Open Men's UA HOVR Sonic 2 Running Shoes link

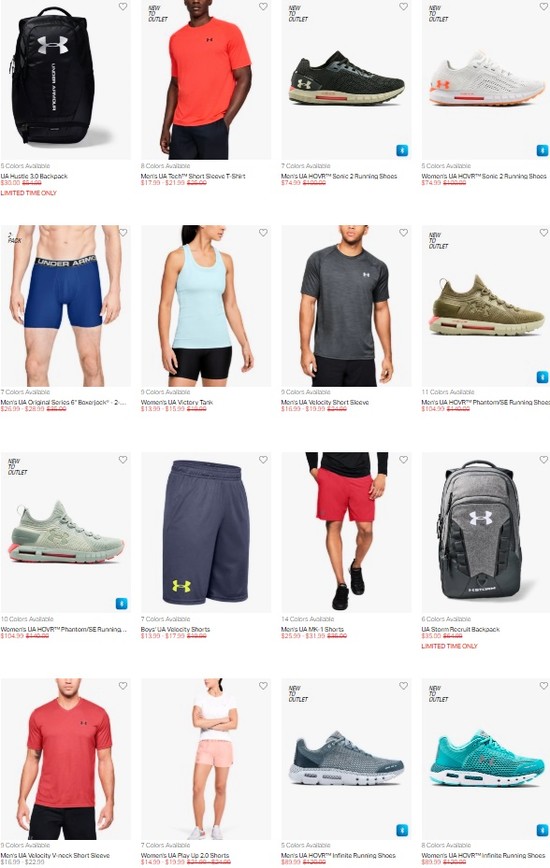pos(339,176)
